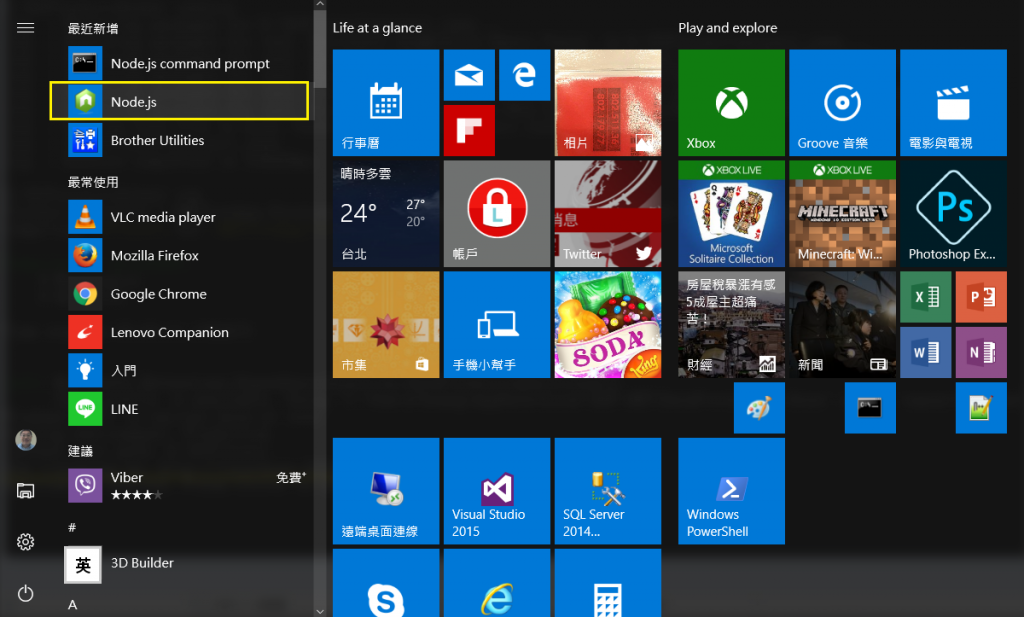The width and height of the screenshot is (1024, 617).
Task: Open the Flipboard tile
Action: 469,131
